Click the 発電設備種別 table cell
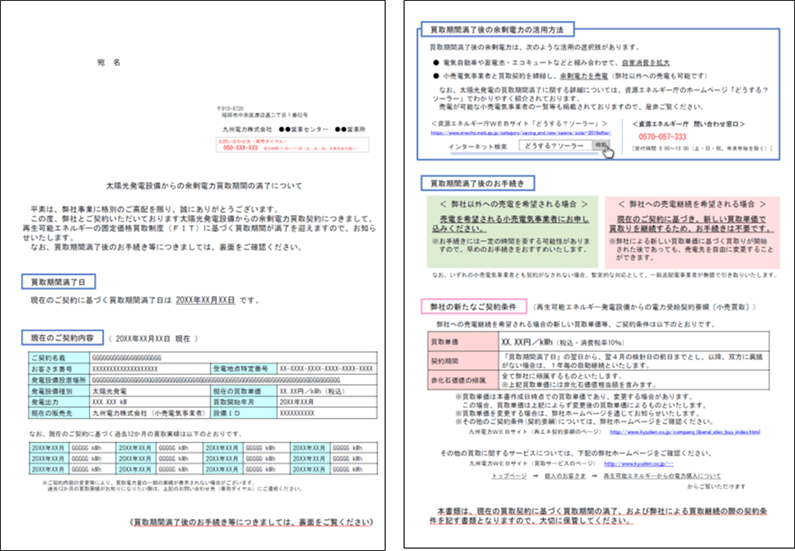795x551 pixels. point(59,391)
